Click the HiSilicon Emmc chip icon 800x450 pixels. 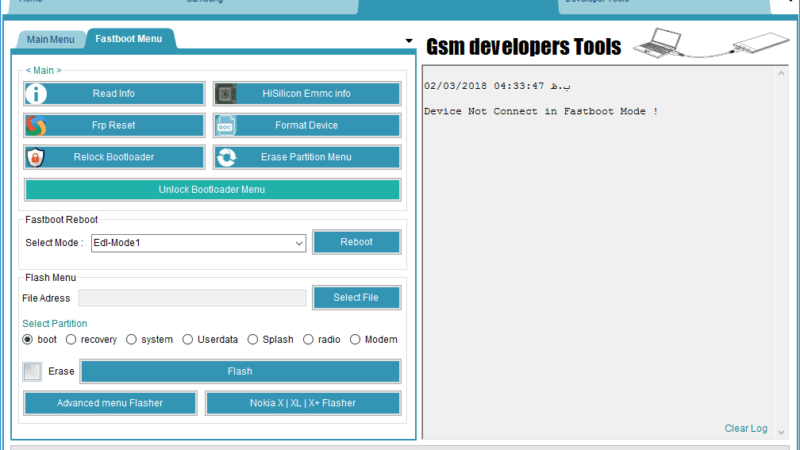pos(226,94)
